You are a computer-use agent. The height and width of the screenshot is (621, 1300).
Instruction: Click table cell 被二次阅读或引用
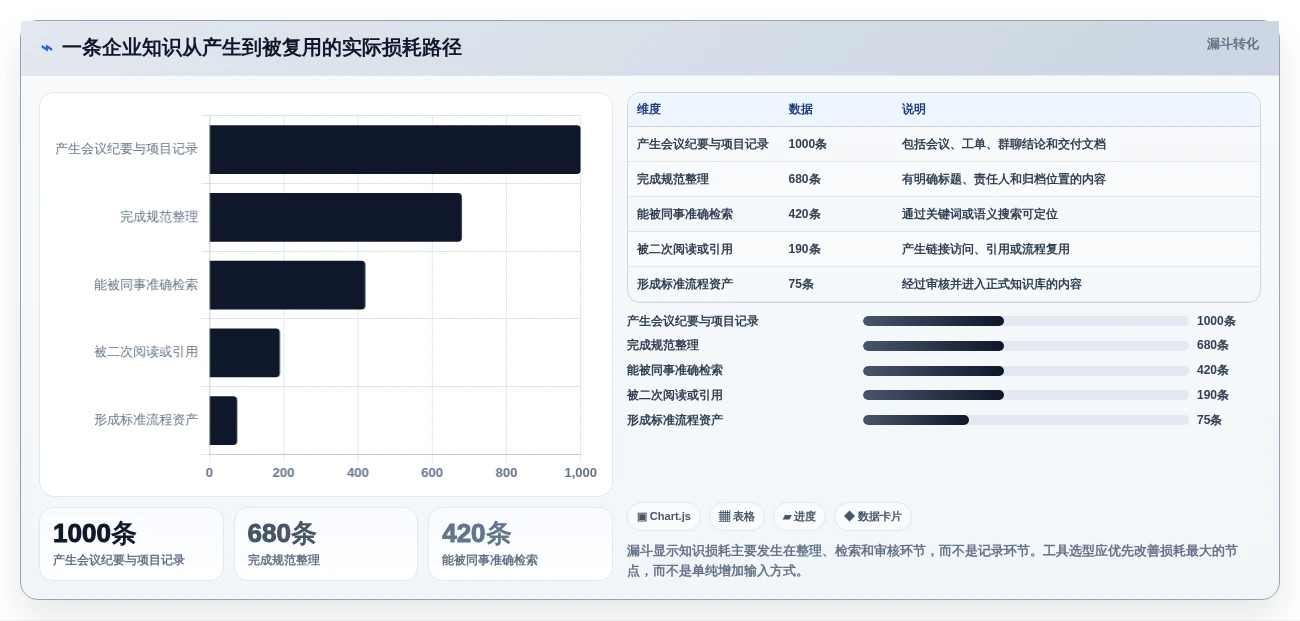click(685, 249)
